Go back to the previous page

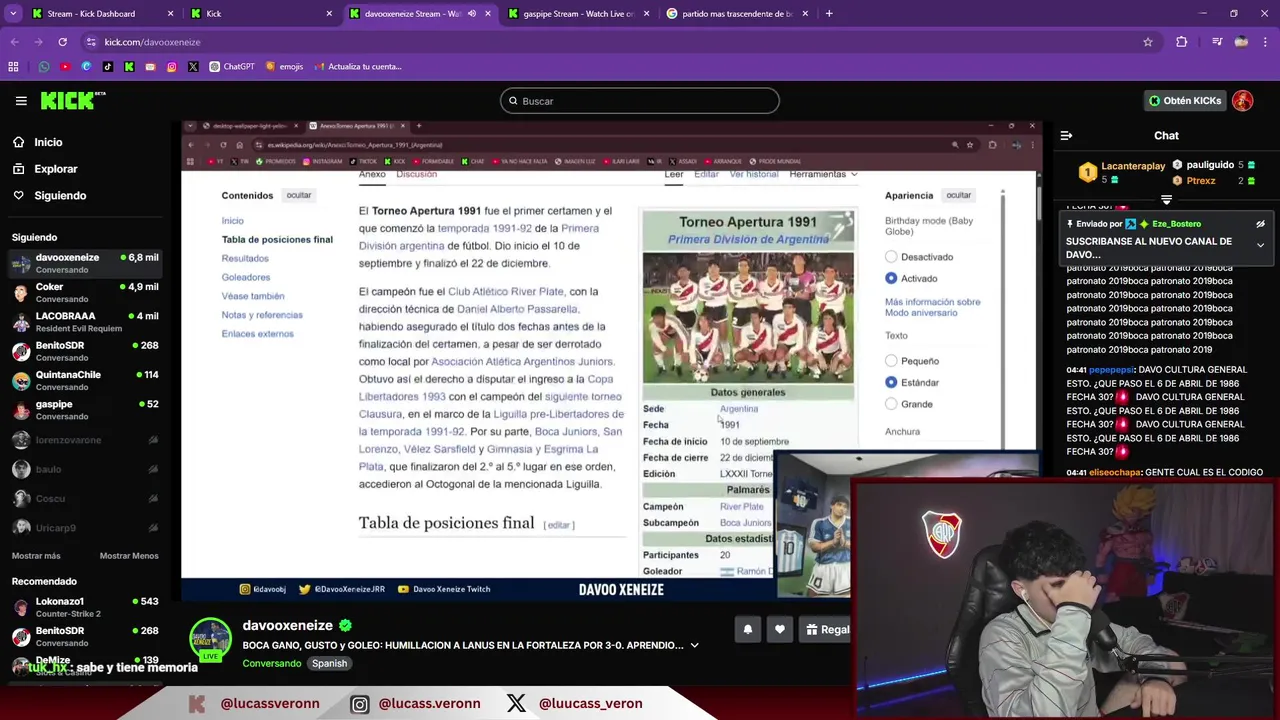14,42
